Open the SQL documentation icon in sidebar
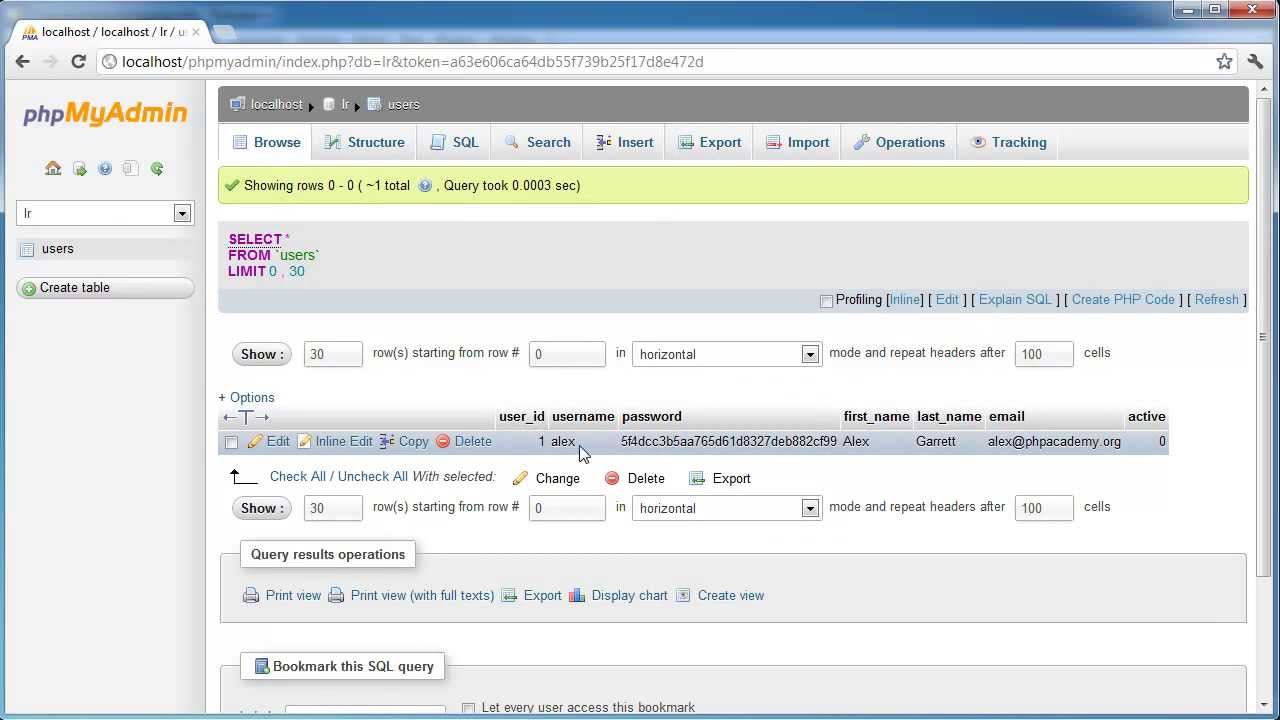Viewport: 1280px width, 720px height. pyautogui.click(x=131, y=169)
